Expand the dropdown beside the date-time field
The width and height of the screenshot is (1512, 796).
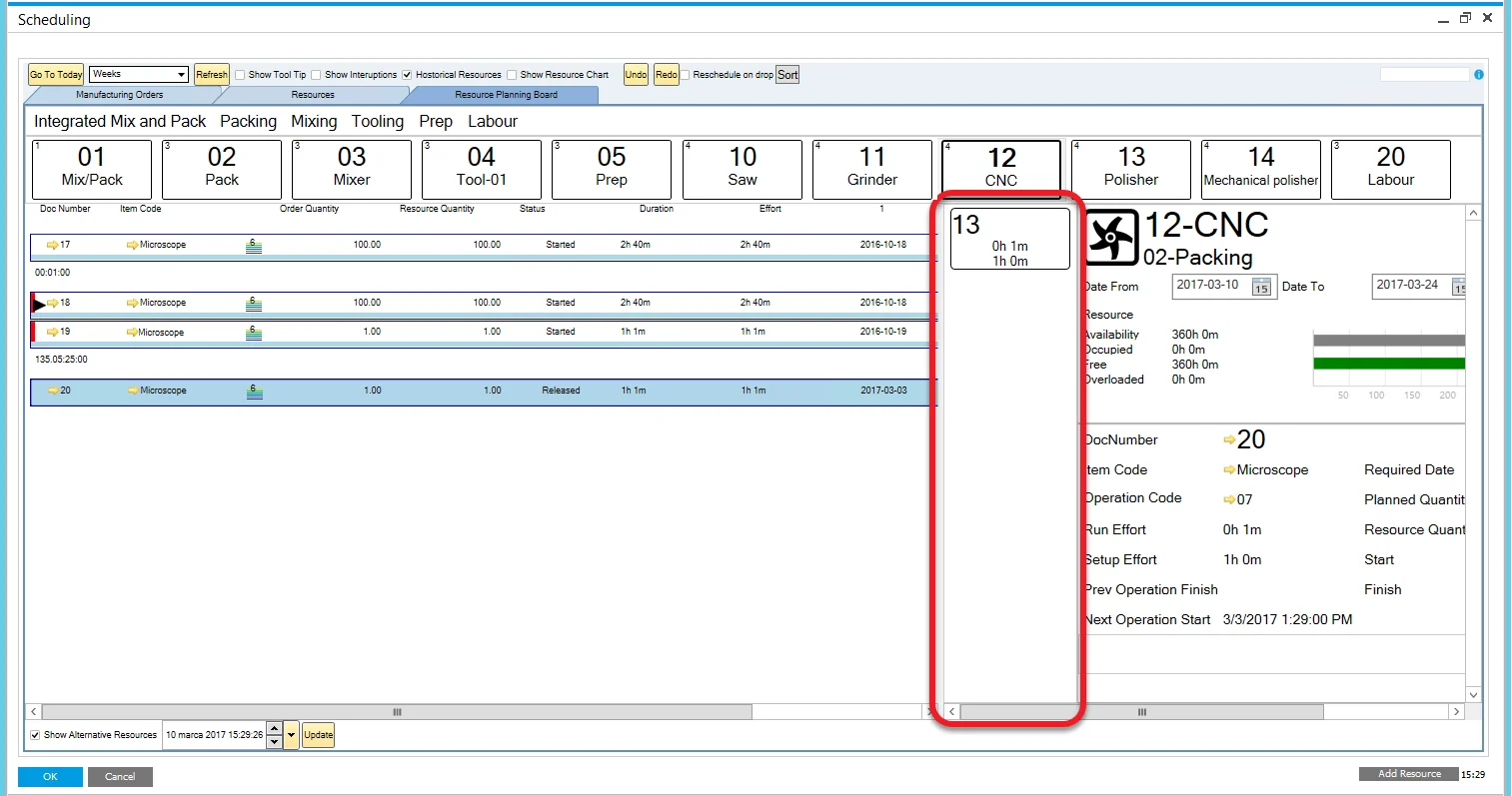[292, 735]
